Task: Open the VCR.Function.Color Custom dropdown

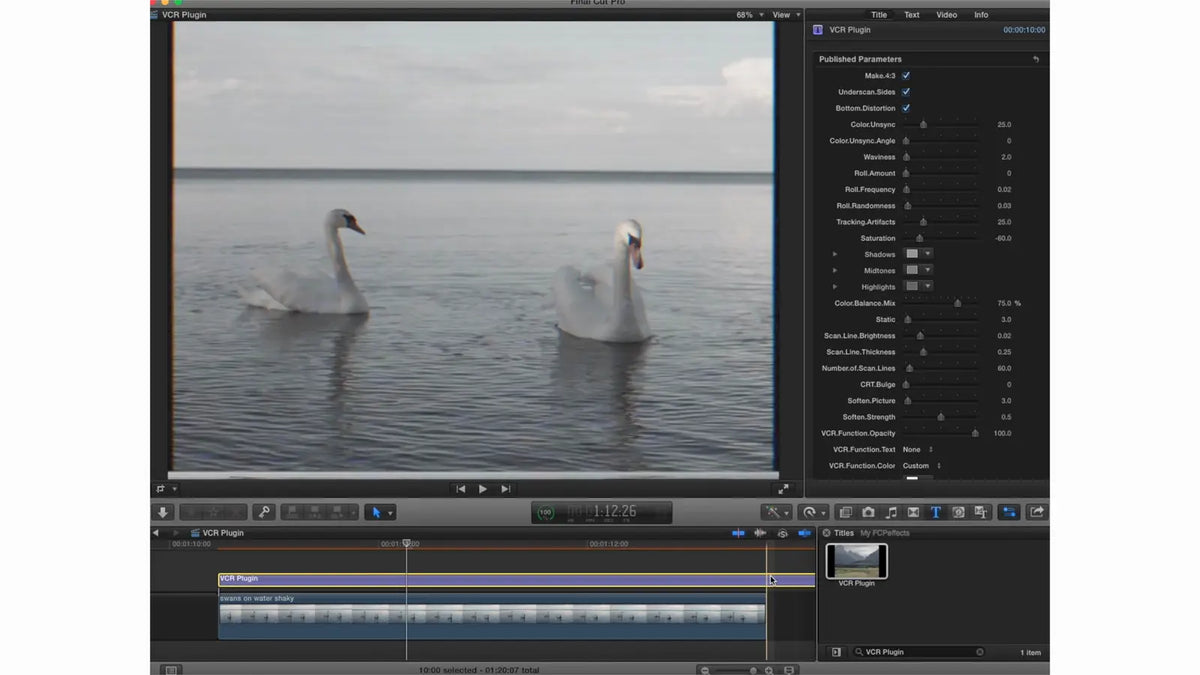Action: pos(922,466)
